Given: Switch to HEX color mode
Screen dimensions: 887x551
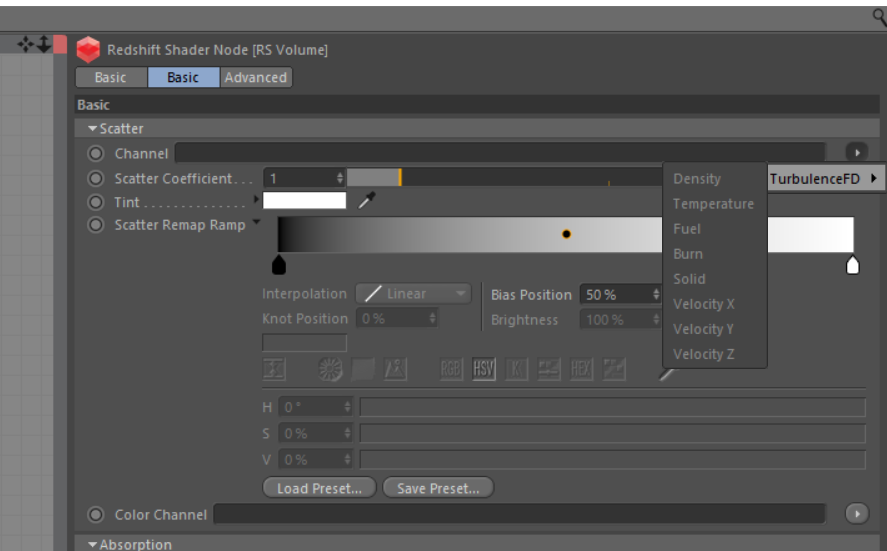Looking at the screenshot, I should click(x=581, y=369).
